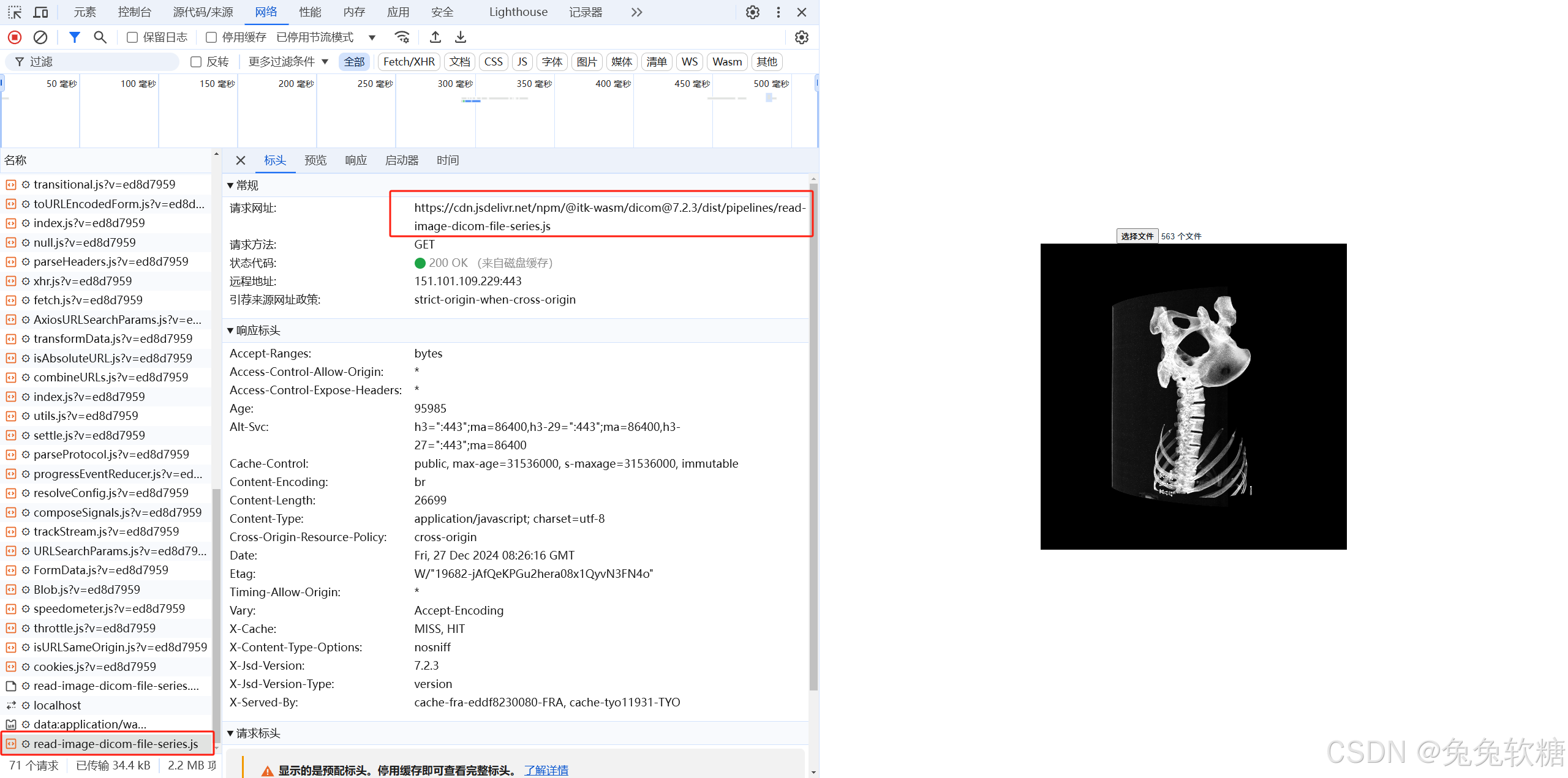
Task: Enable the 停用缓存 checkbox
Action: (x=211, y=37)
